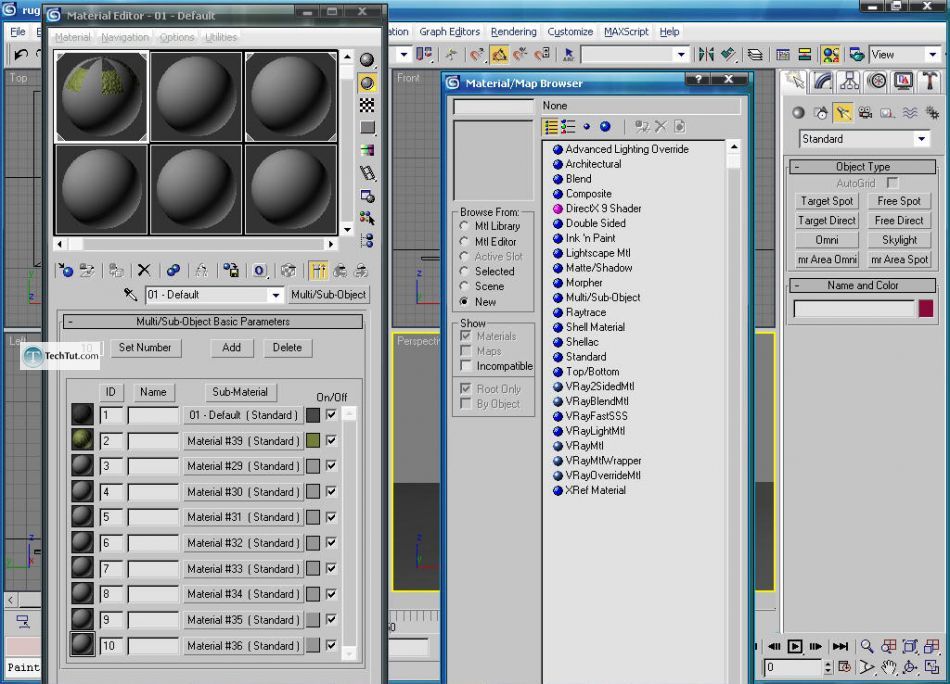Screen dimensions: 950x684
Task: Select Selected radio button in Browse From
Action: 464,271
